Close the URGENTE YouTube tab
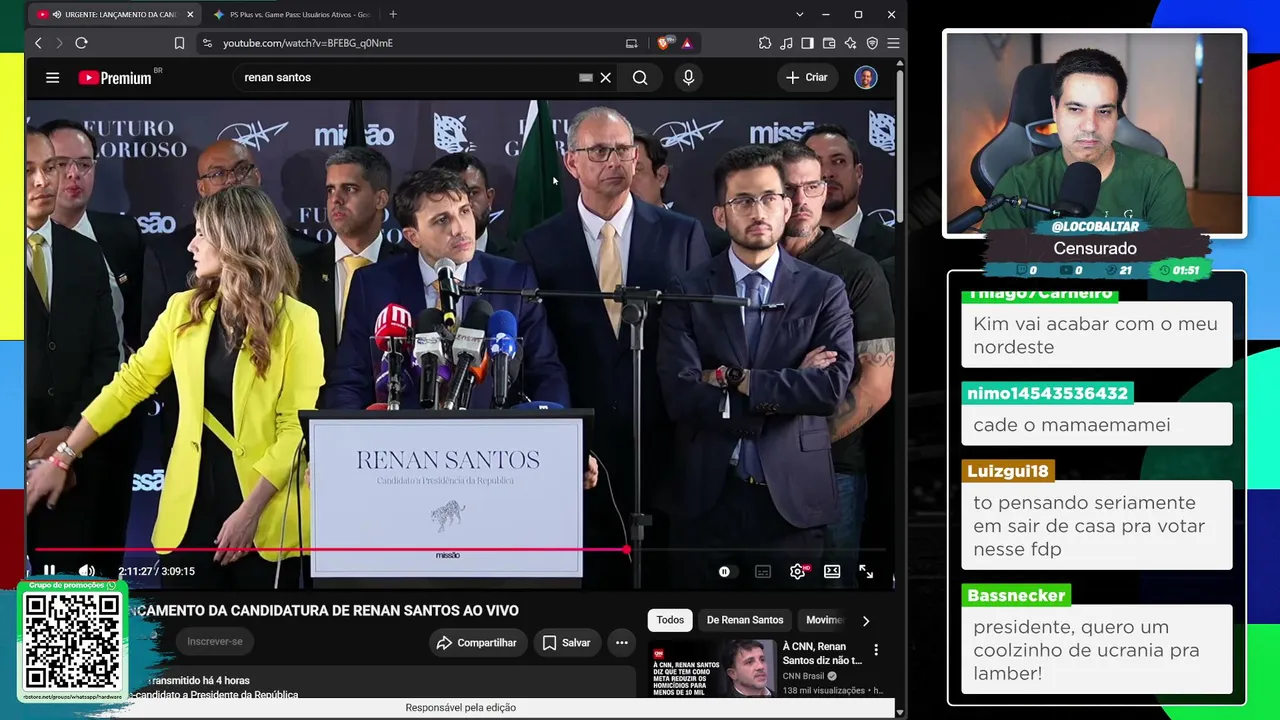This screenshot has width=1280, height=720. pos(190,15)
